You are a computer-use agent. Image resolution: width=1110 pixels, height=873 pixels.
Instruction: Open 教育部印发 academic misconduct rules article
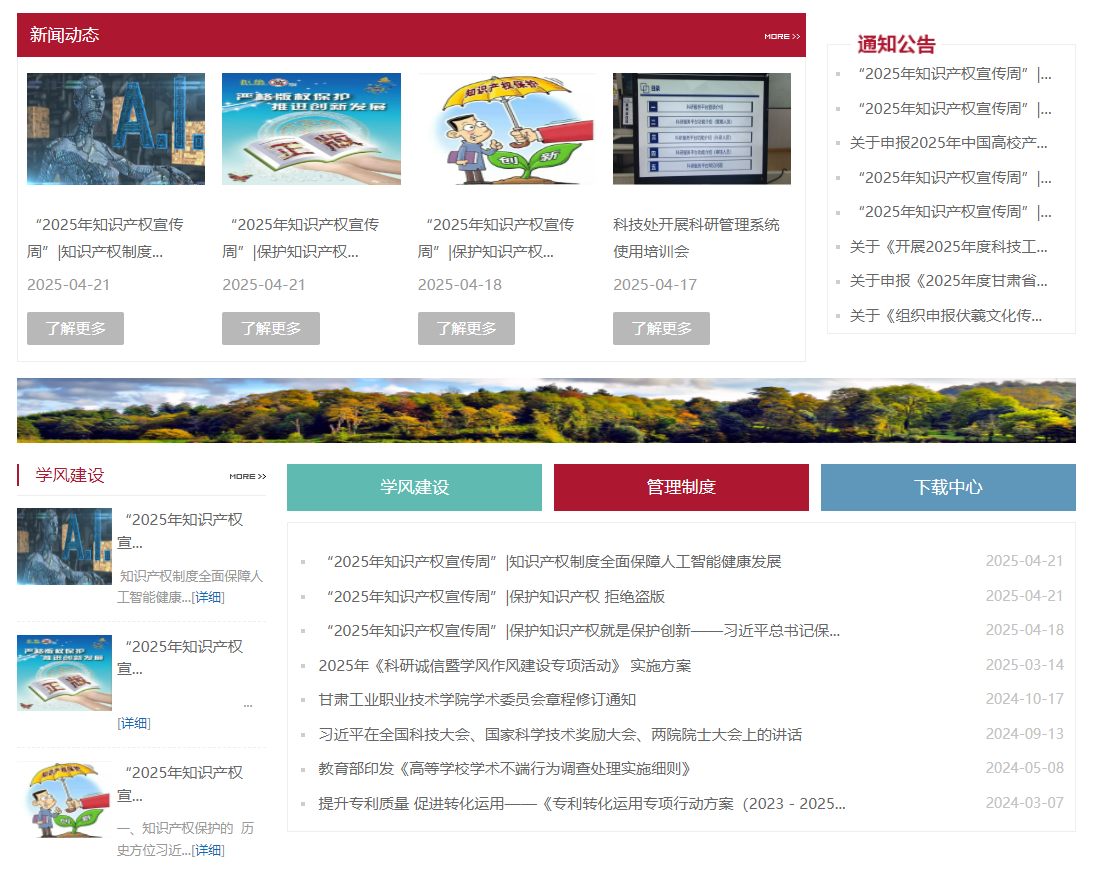tap(504, 769)
